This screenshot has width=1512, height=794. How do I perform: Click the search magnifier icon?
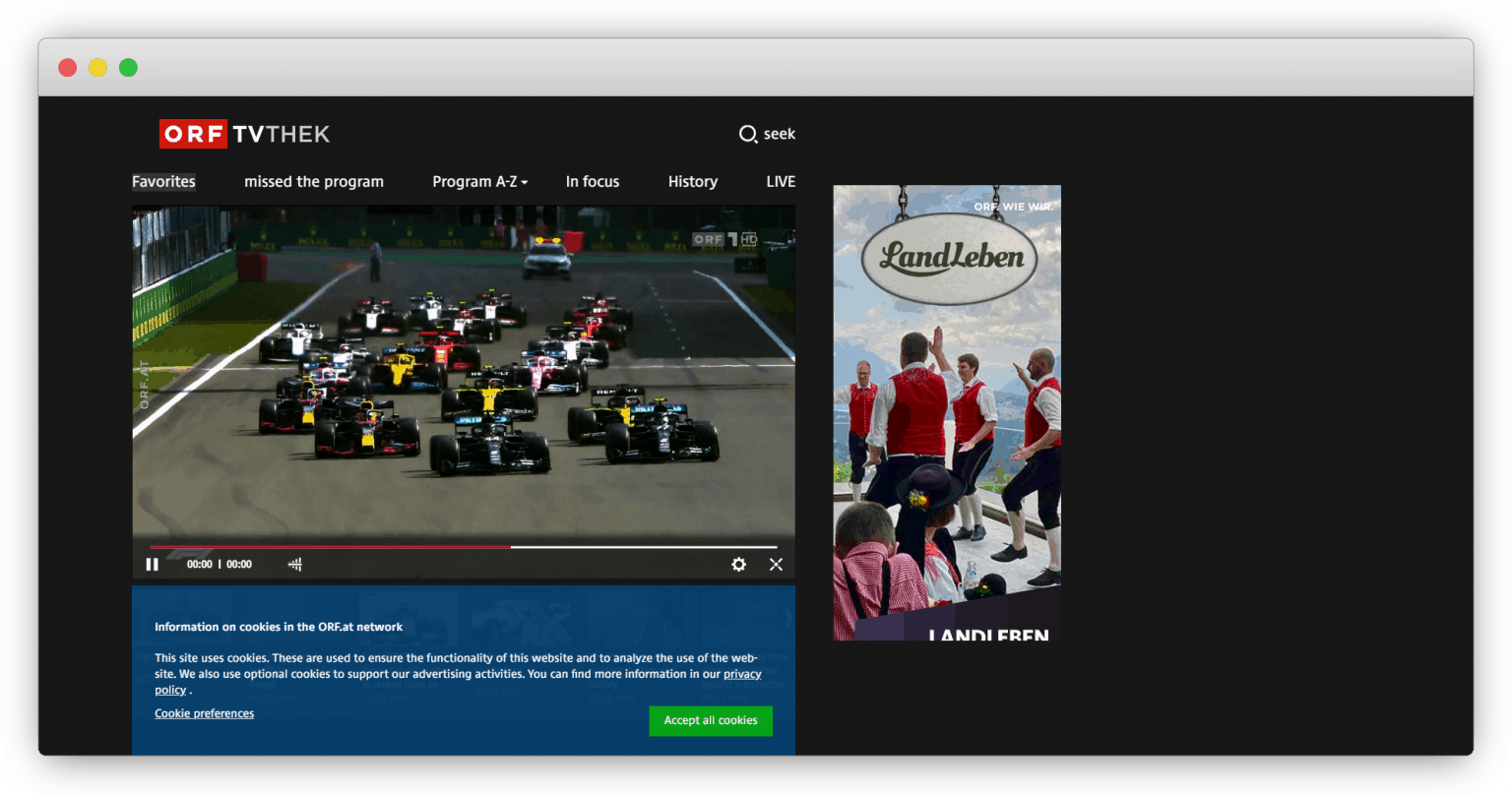coord(748,134)
